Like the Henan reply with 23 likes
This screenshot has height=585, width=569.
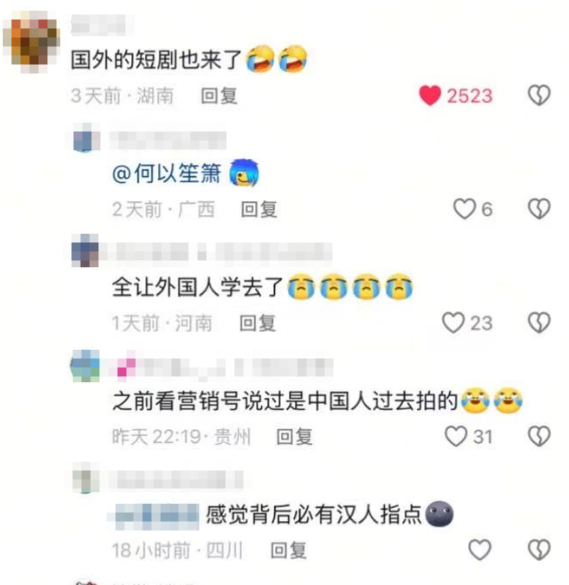tap(453, 323)
